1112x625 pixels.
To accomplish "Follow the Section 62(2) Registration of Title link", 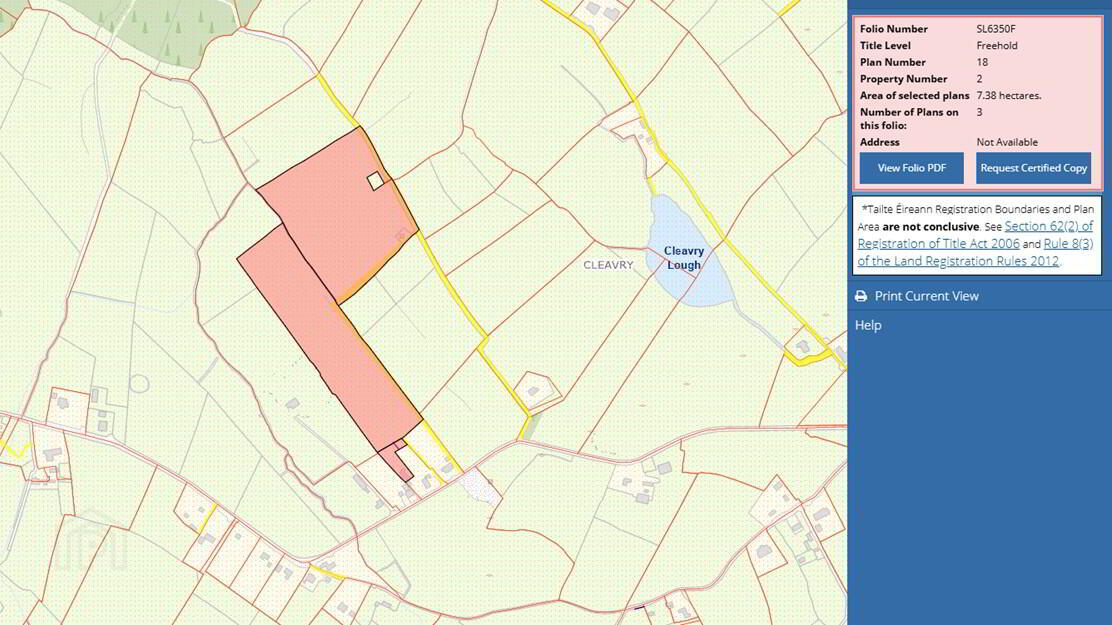I will [x=975, y=235].
